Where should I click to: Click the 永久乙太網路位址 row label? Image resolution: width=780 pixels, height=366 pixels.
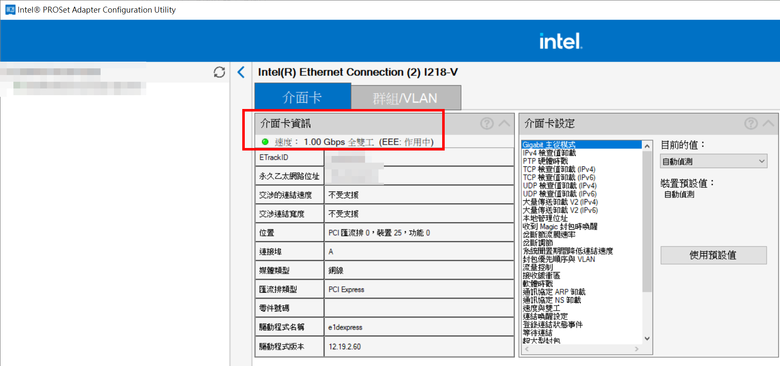[289, 176]
